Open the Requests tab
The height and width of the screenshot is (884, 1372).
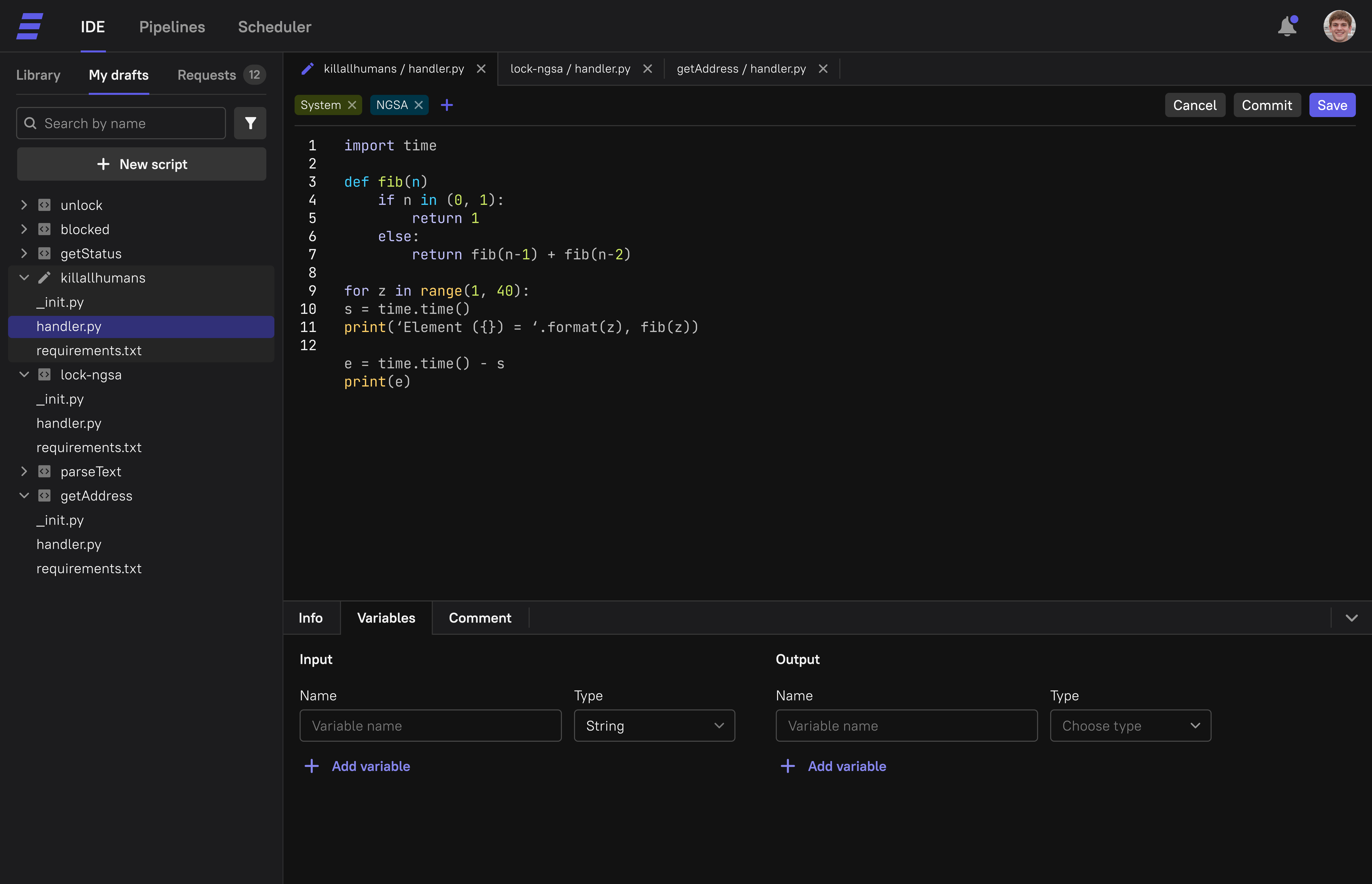click(207, 75)
